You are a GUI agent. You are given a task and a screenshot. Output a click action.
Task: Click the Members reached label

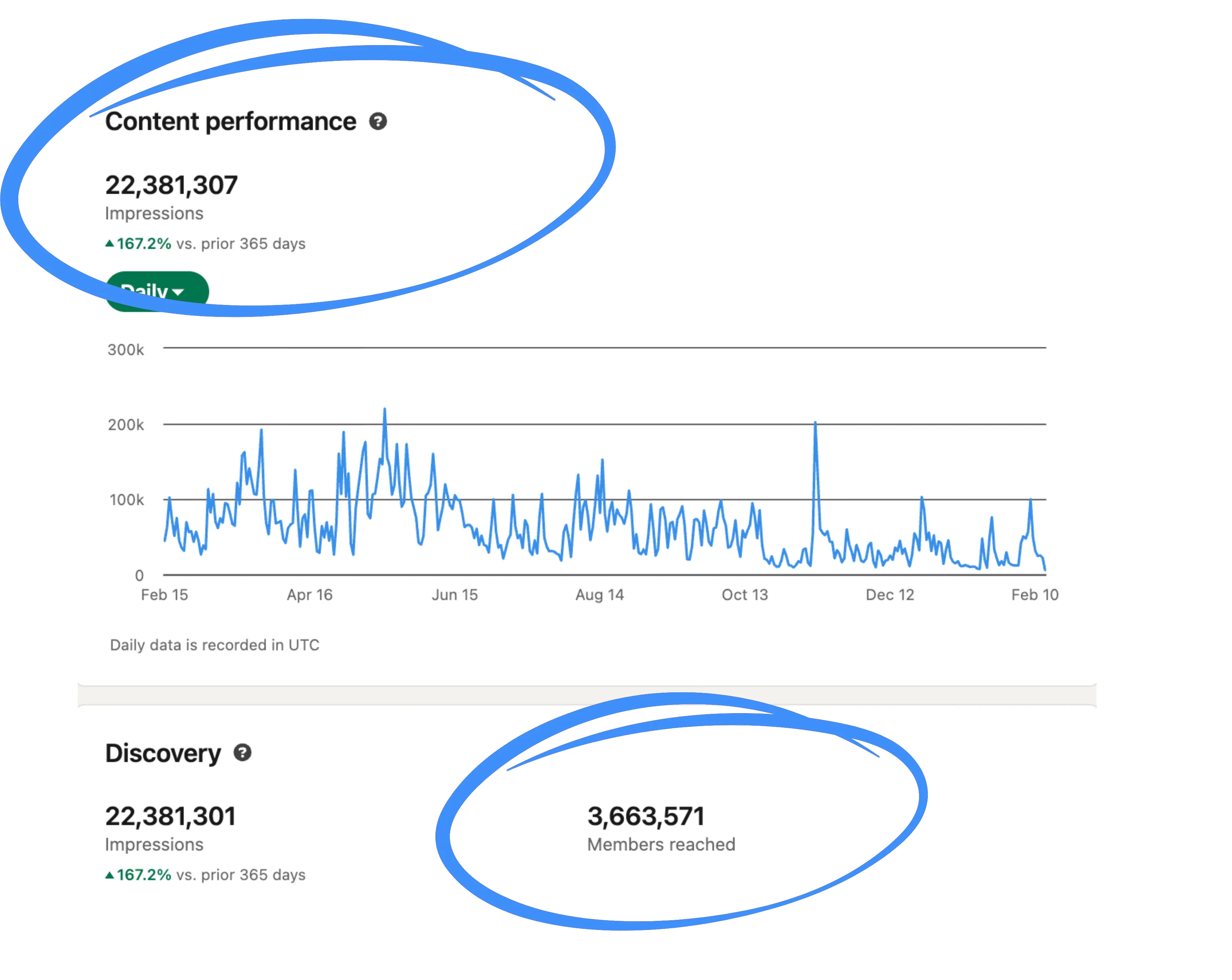(661, 844)
